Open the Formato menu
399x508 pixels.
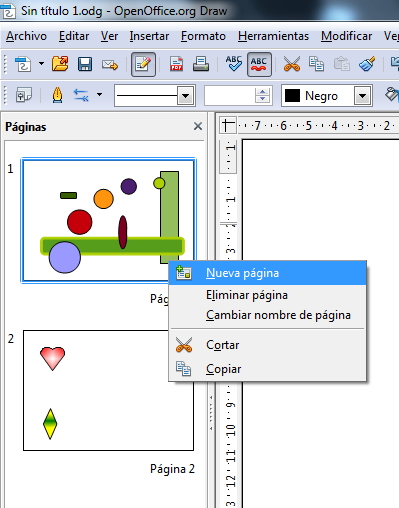pos(203,36)
